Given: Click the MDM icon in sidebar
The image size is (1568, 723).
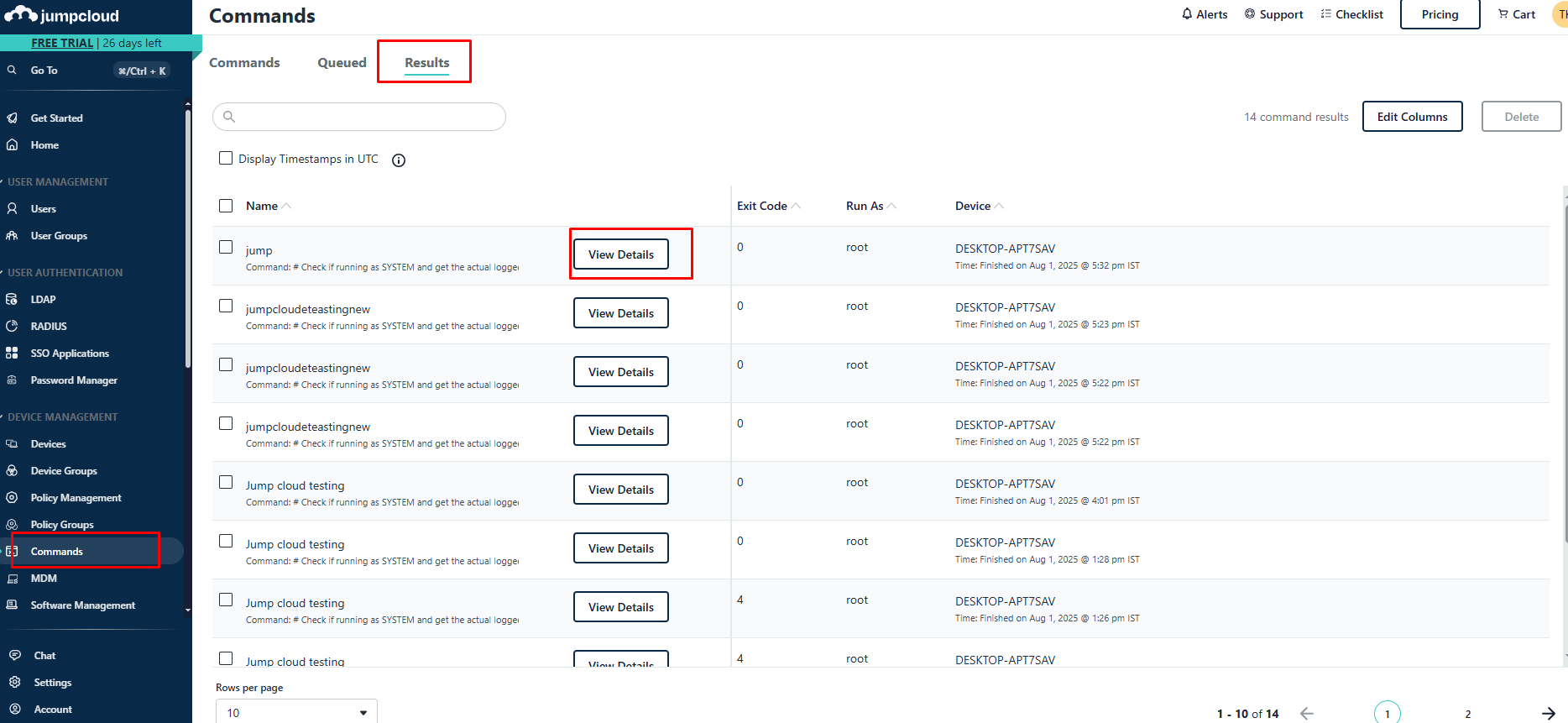Looking at the screenshot, I should (x=12, y=579).
